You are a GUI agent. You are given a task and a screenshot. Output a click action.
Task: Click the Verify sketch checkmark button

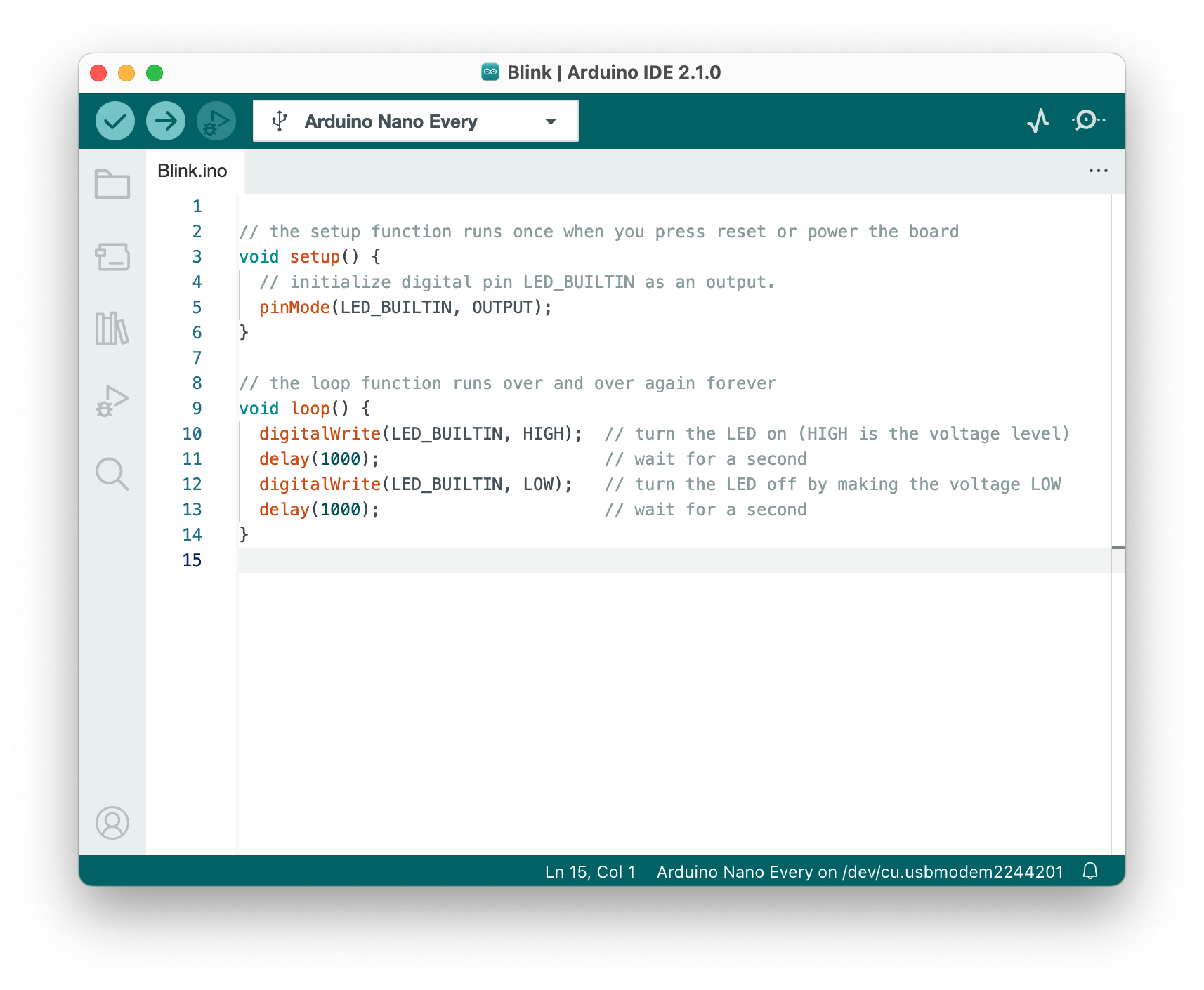[115, 121]
